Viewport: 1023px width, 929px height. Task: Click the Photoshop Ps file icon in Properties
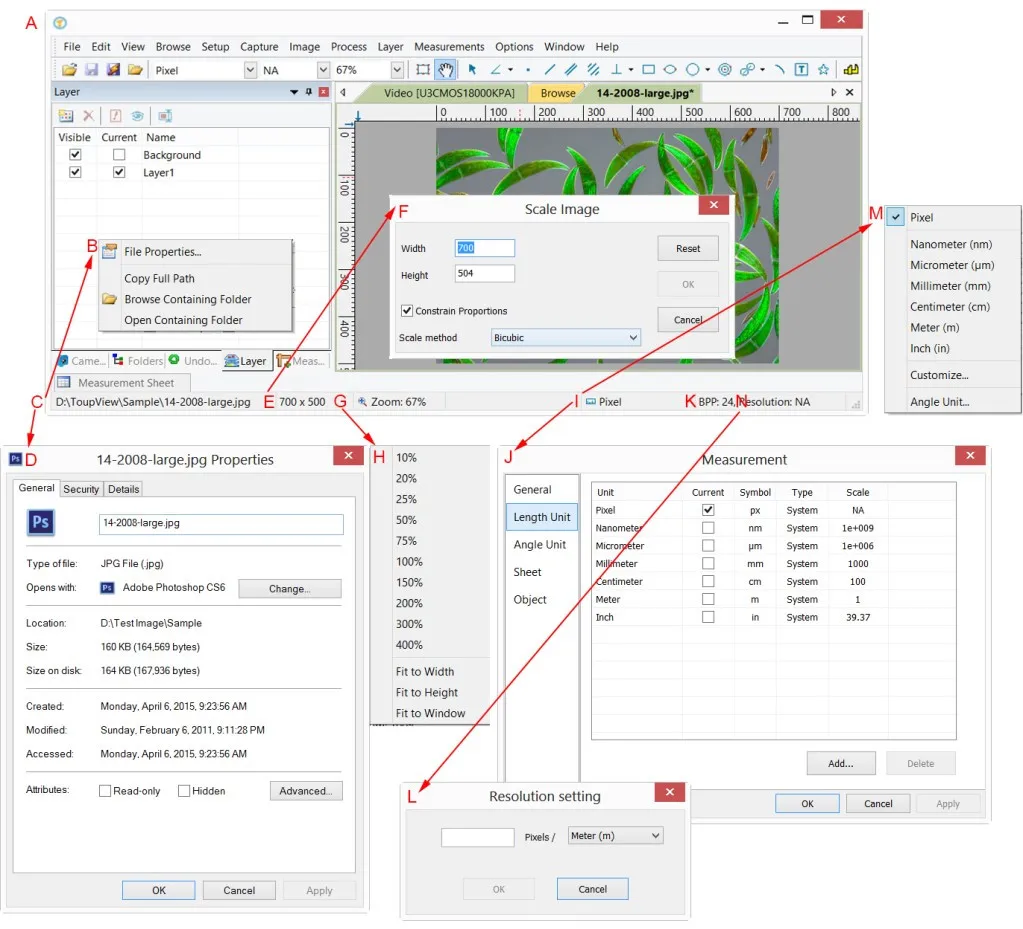(40, 522)
